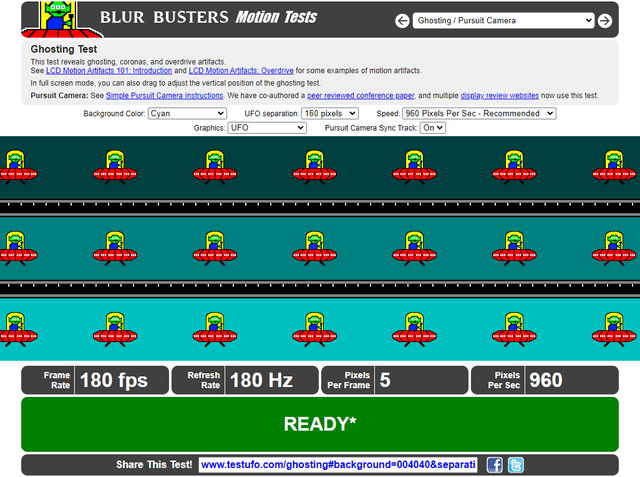Click the Share This Test! label
This screenshot has height=477, width=640.
(x=154, y=465)
